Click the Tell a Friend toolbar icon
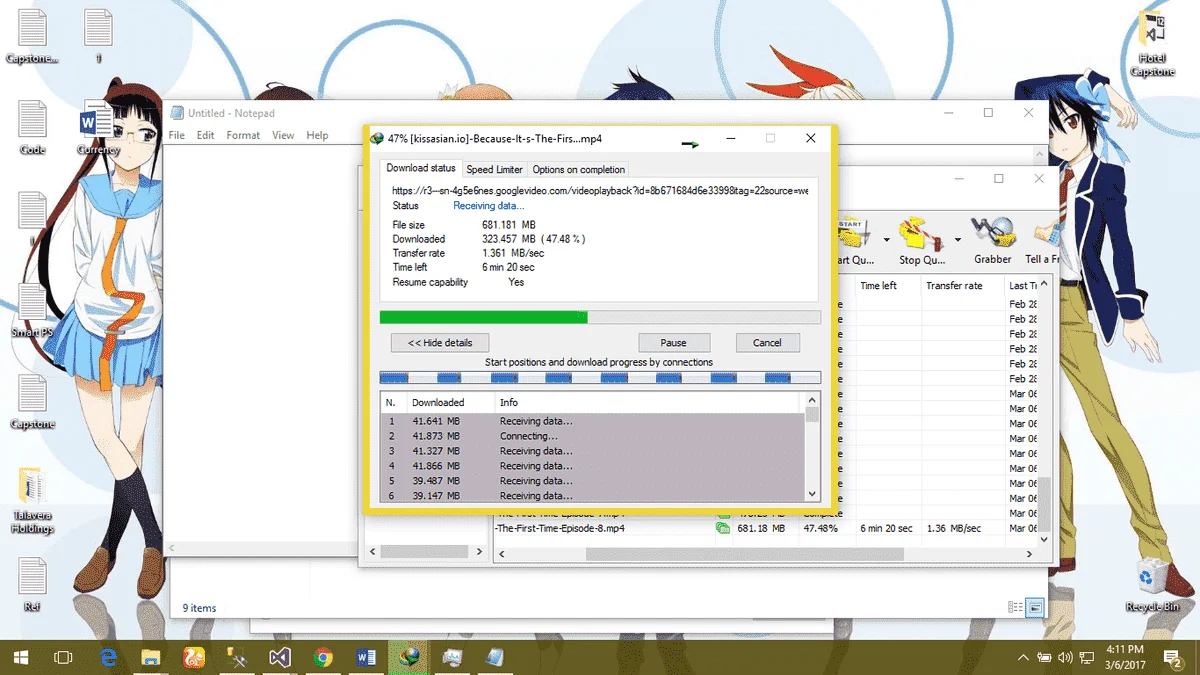Image resolution: width=1200 pixels, height=675 pixels. tap(1040, 243)
